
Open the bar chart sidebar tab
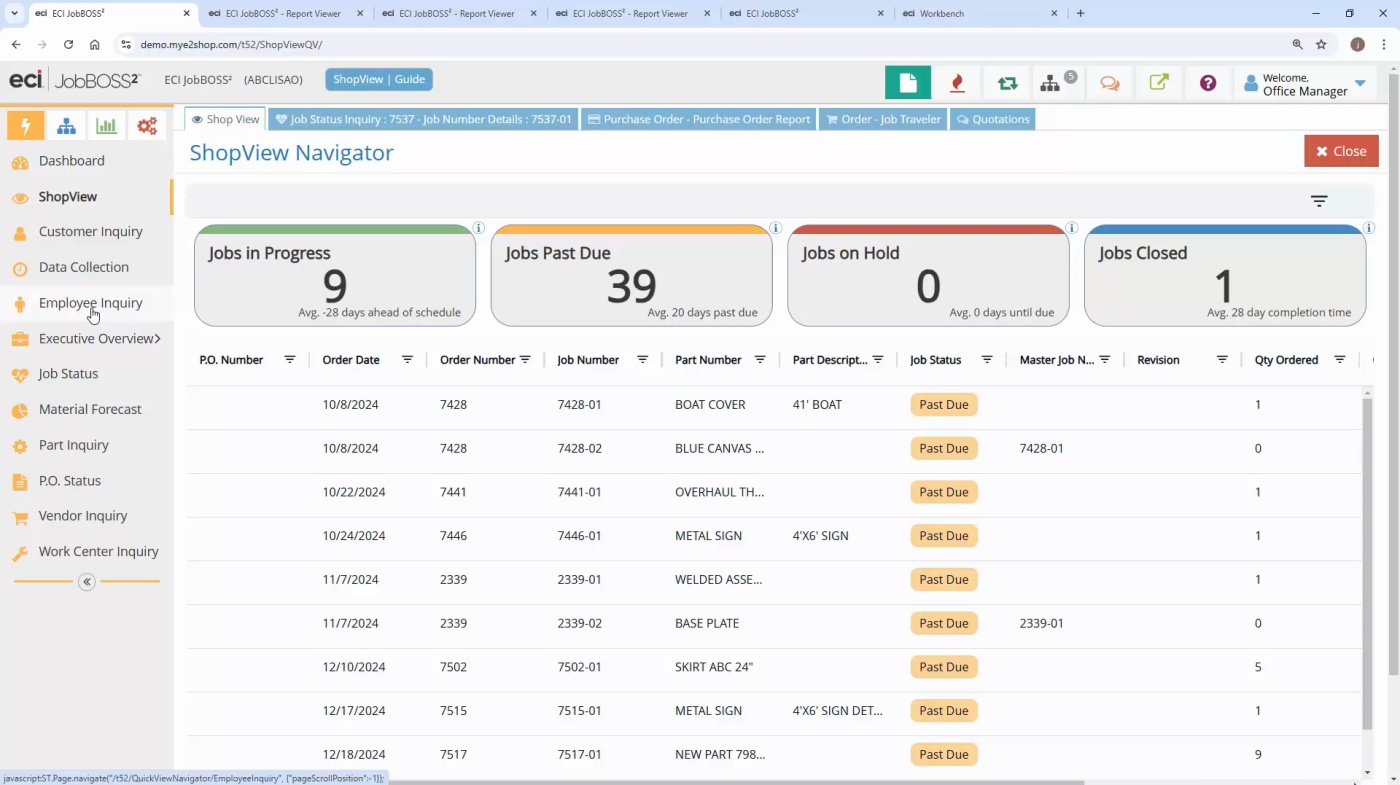(x=106, y=126)
